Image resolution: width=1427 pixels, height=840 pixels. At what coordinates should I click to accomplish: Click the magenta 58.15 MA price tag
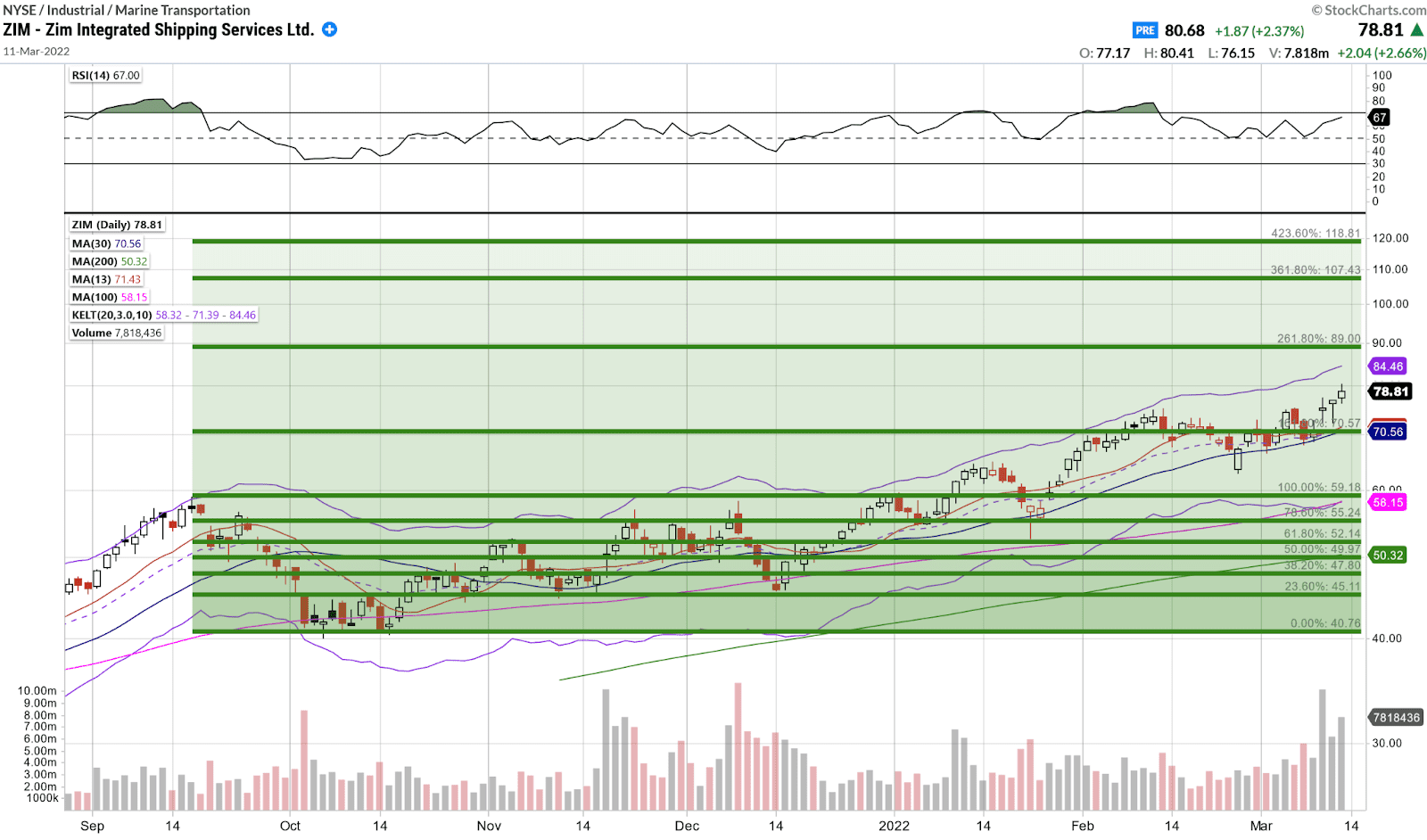pos(1388,502)
